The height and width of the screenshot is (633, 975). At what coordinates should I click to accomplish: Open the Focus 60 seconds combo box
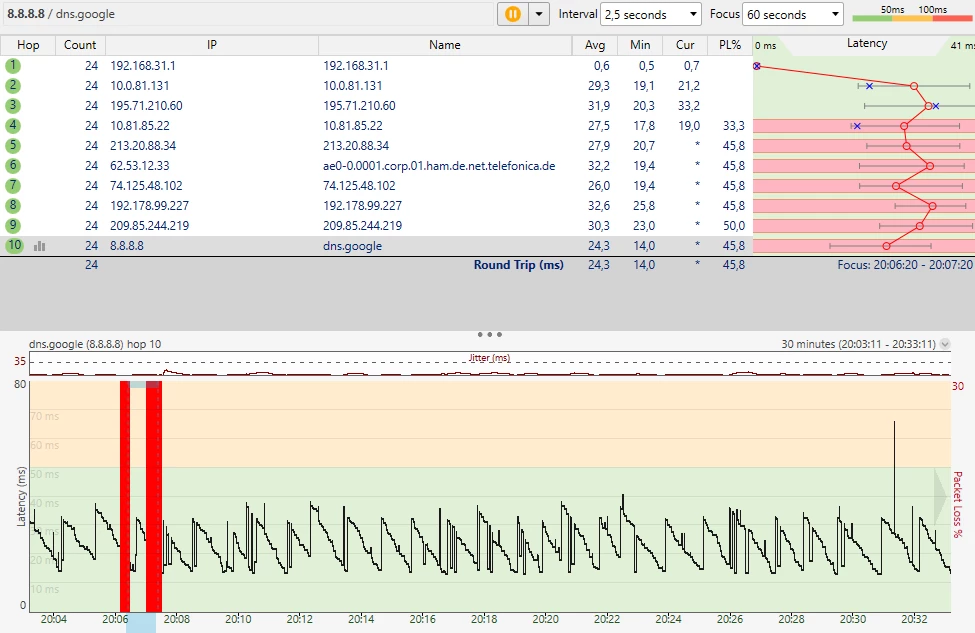pos(794,15)
